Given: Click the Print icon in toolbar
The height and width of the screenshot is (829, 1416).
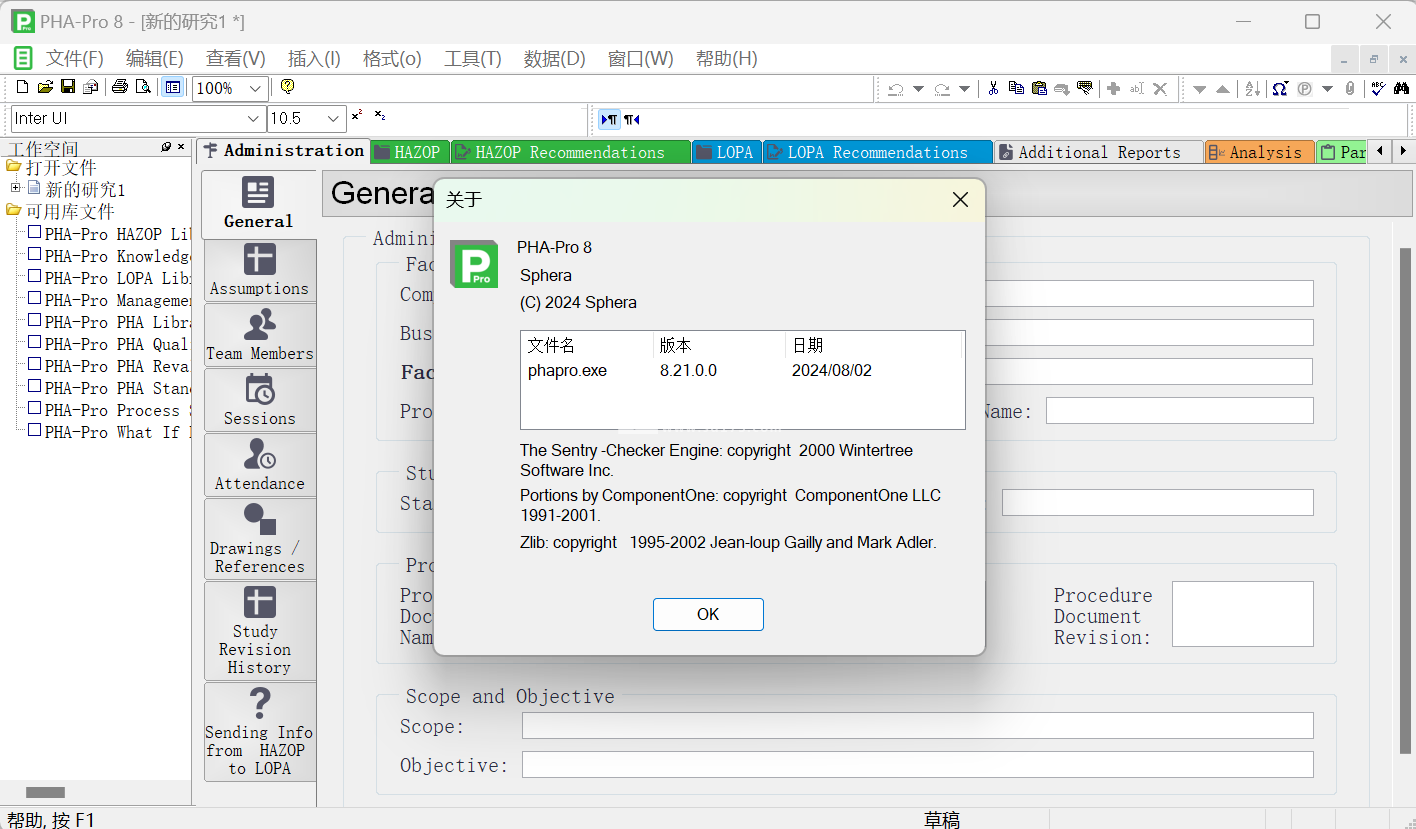Looking at the screenshot, I should pyautogui.click(x=120, y=87).
